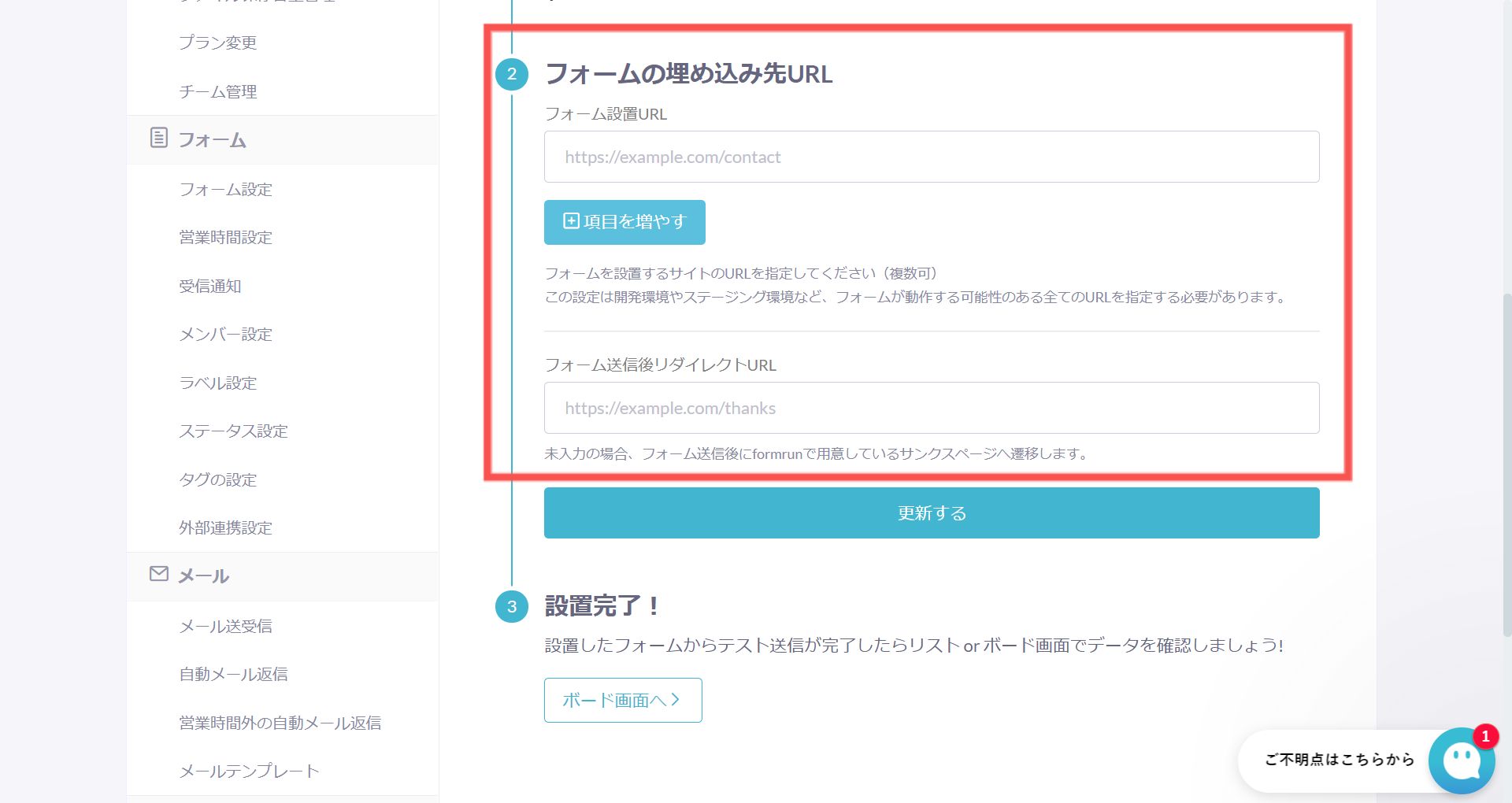The width and height of the screenshot is (1512, 803).
Task: Select フォーム設定 menu item
Action: pyautogui.click(x=225, y=189)
